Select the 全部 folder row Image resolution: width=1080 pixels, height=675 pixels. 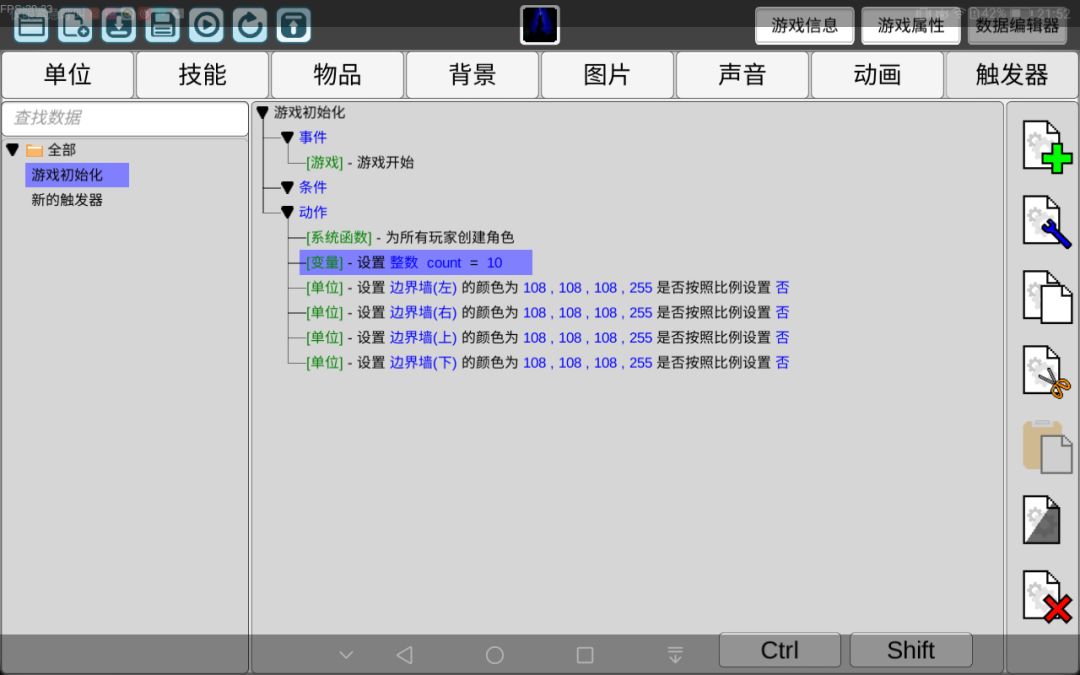[x=52, y=149]
